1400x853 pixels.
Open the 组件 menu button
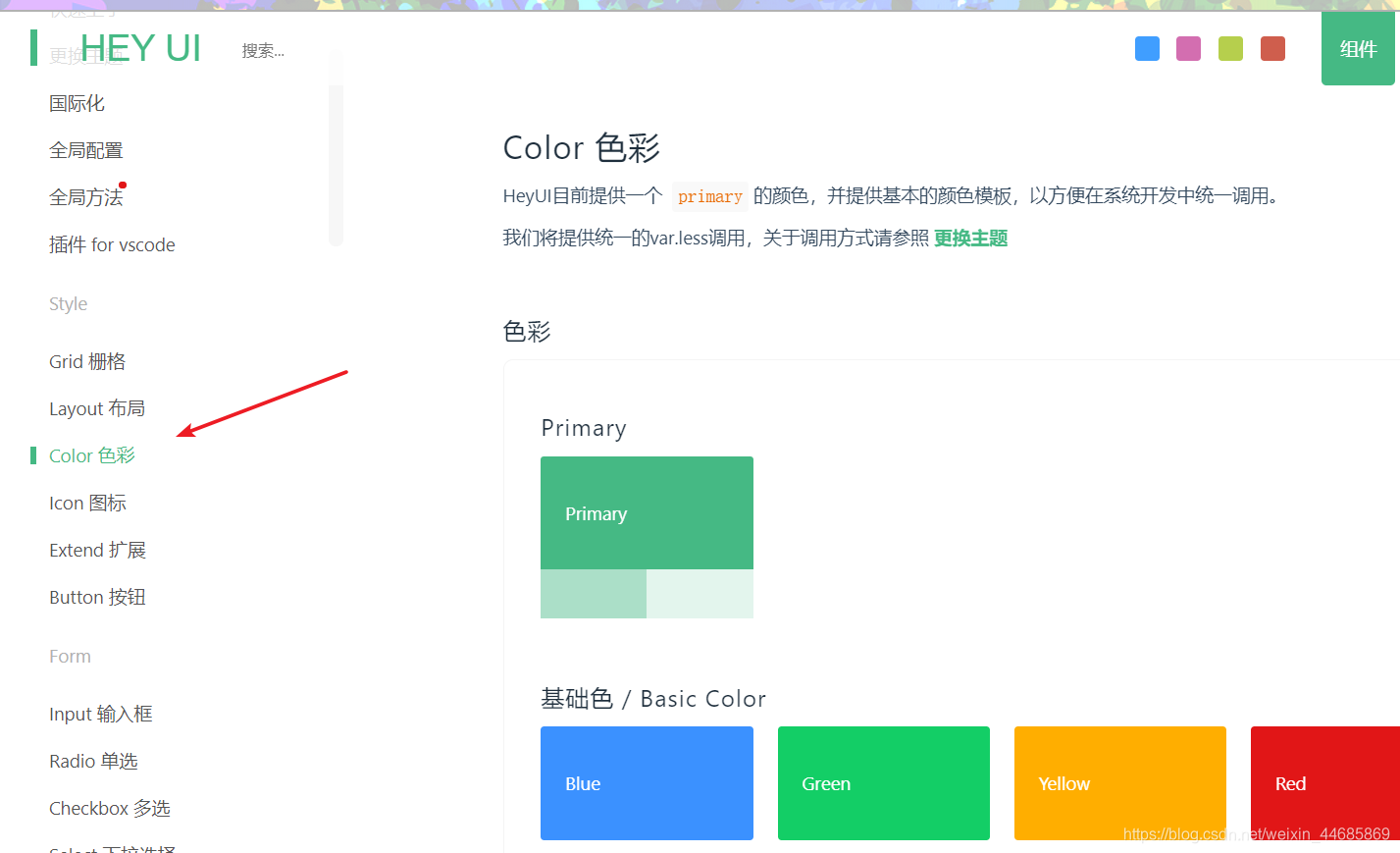pos(1359,48)
